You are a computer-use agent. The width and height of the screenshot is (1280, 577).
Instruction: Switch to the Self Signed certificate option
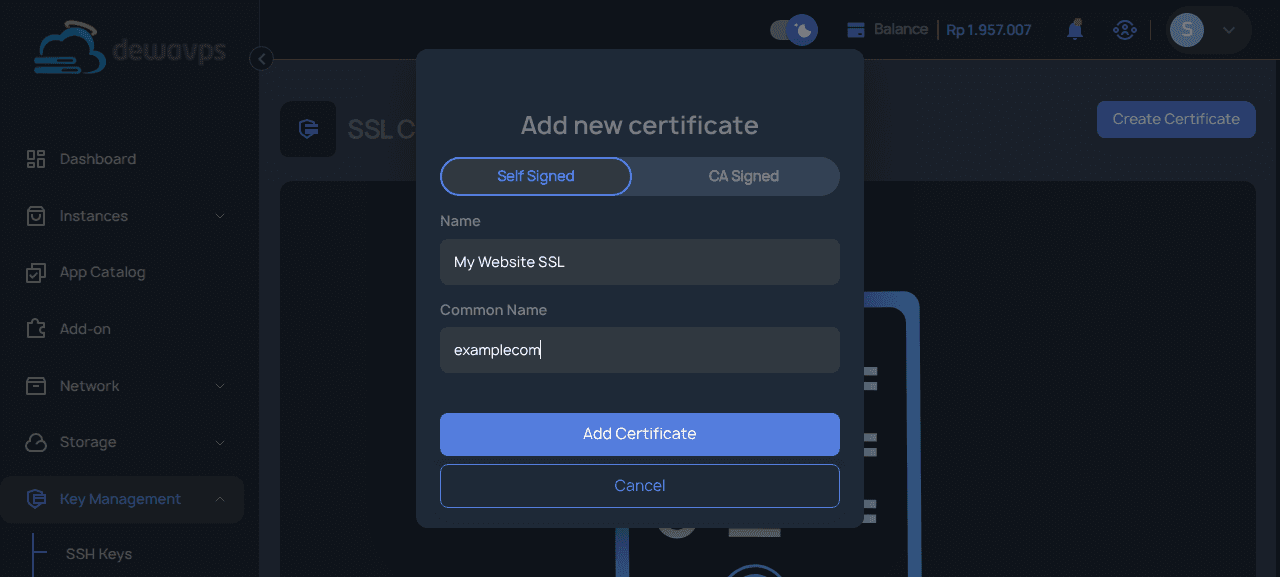tap(535, 176)
